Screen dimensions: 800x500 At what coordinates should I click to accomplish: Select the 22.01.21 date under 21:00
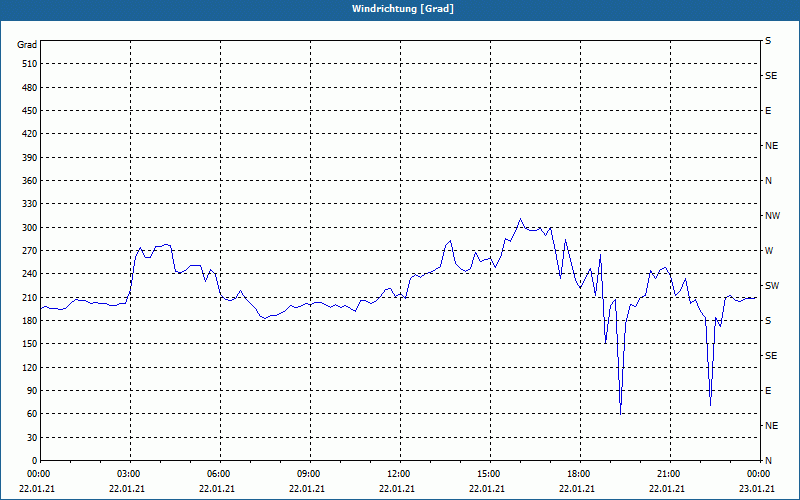667,488
